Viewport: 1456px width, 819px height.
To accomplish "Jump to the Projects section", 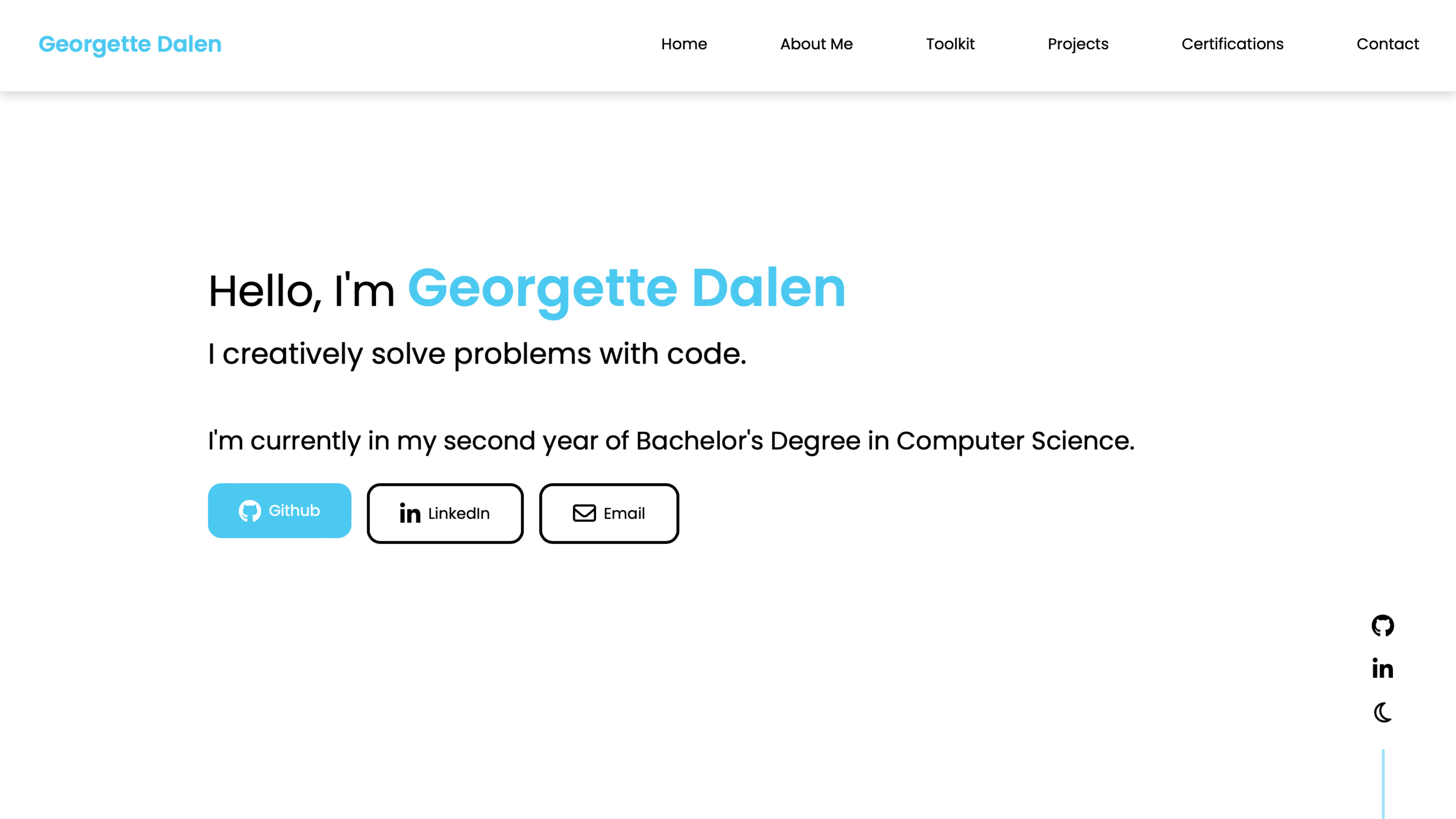I will pyautogui.click(x=1078, y=44).
